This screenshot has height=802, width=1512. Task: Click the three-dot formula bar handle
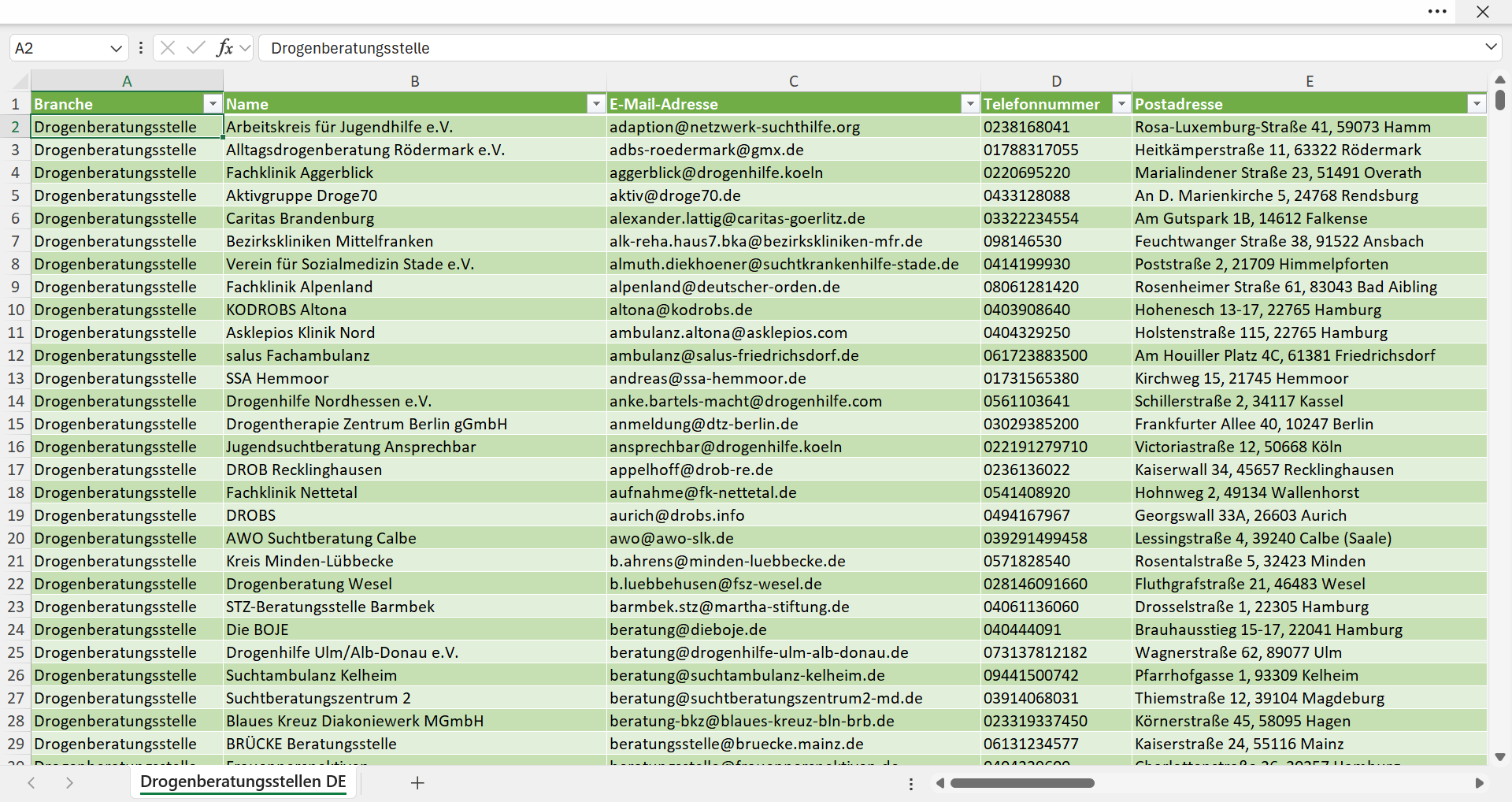pos(141,48)
